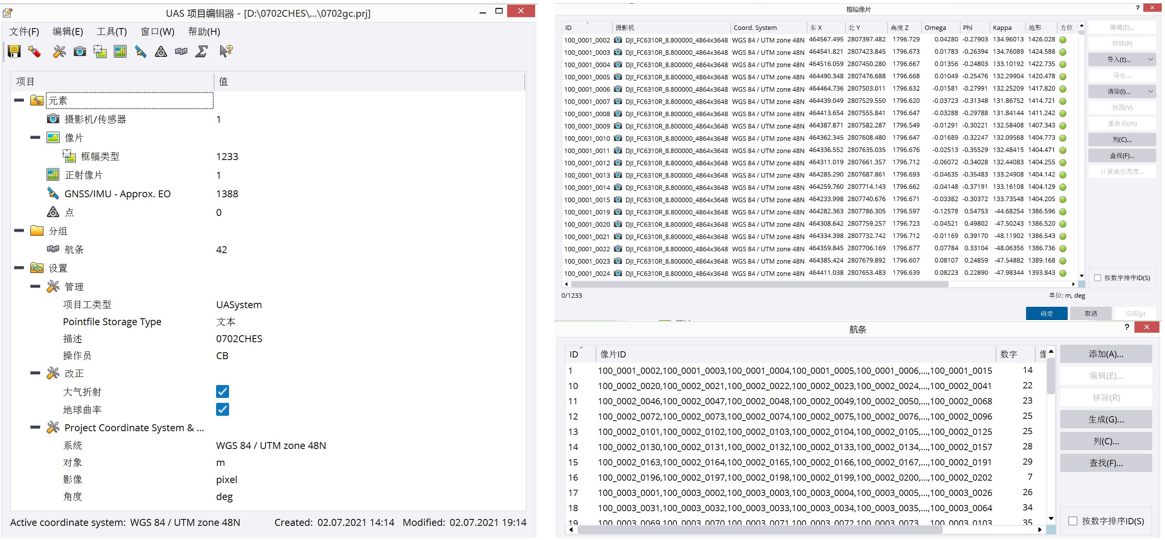
Task: Click the 生成(G)... button
Action: coord(1105,419)
